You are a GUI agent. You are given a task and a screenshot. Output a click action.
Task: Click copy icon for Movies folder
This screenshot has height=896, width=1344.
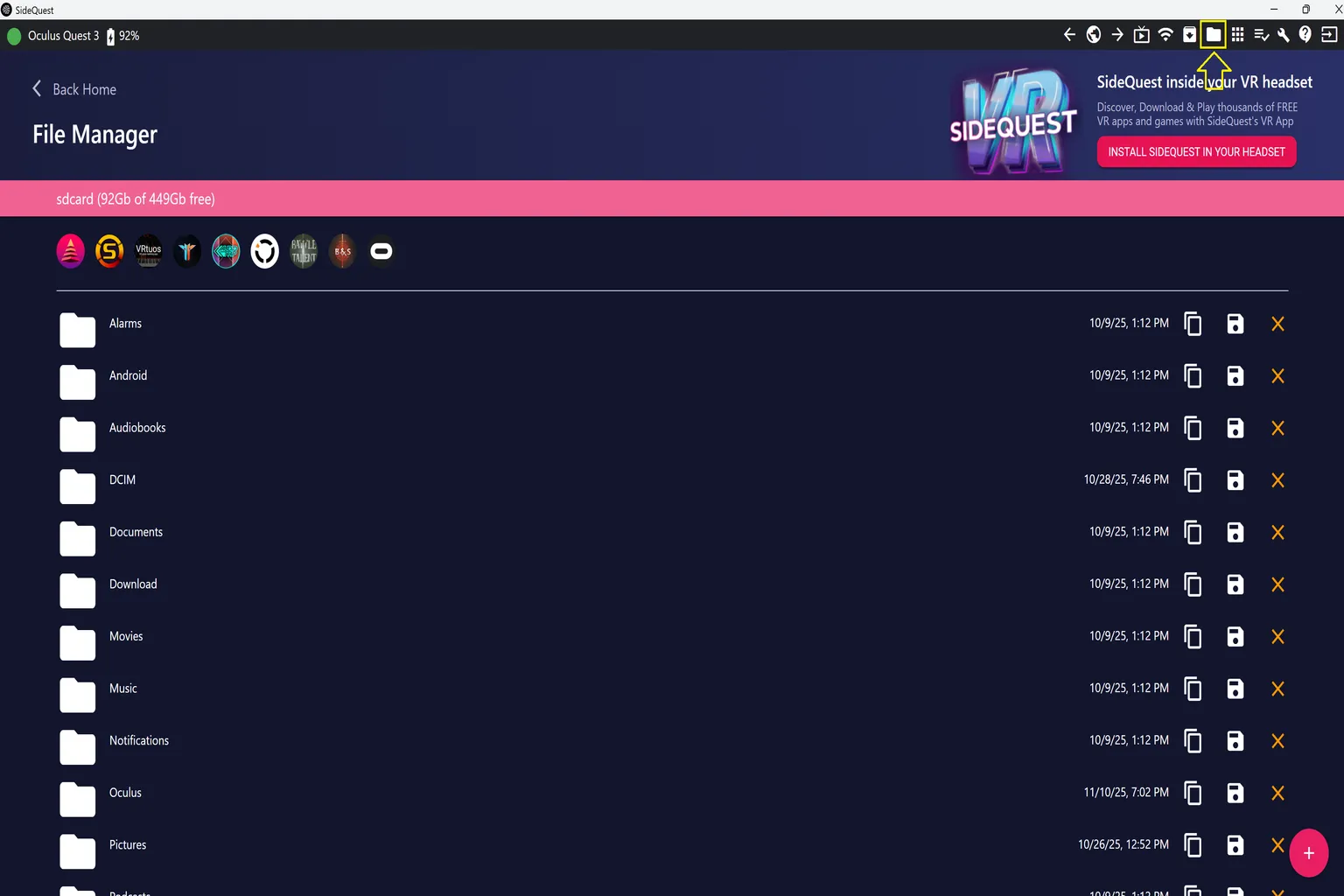click(1193, 637)
